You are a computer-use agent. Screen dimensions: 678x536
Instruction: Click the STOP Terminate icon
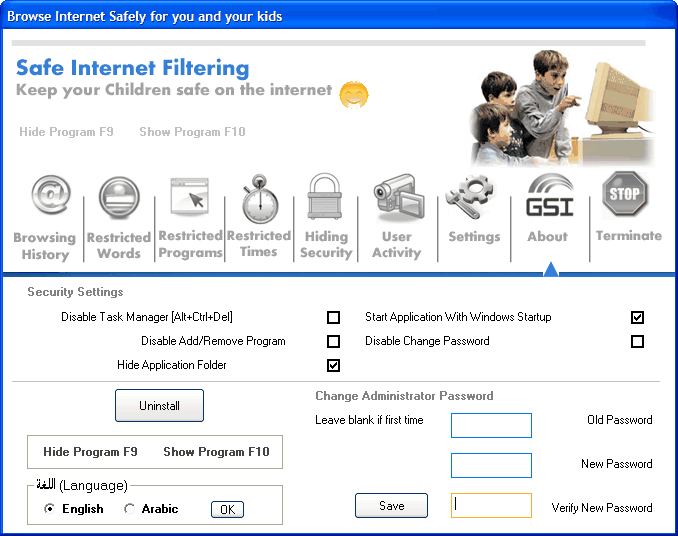tap(625, 194)
